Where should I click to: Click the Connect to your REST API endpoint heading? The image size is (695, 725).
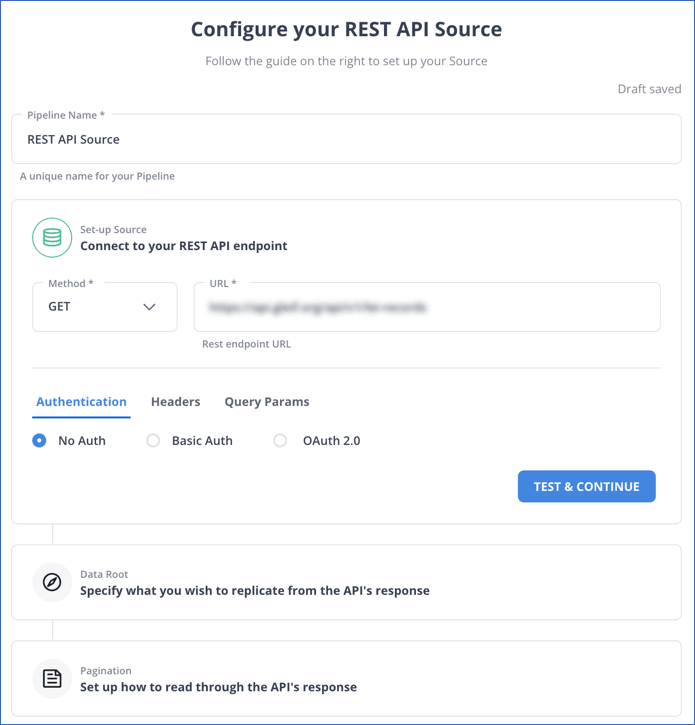[184, 246]
